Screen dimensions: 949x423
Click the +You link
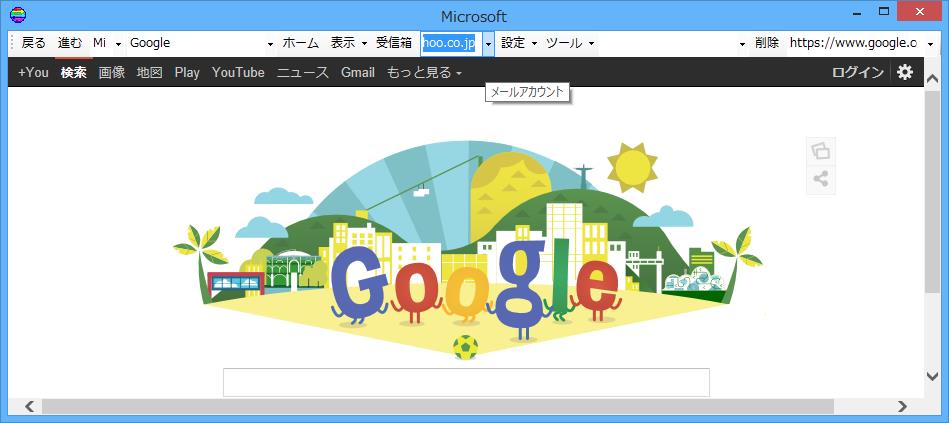coord(33,73)
